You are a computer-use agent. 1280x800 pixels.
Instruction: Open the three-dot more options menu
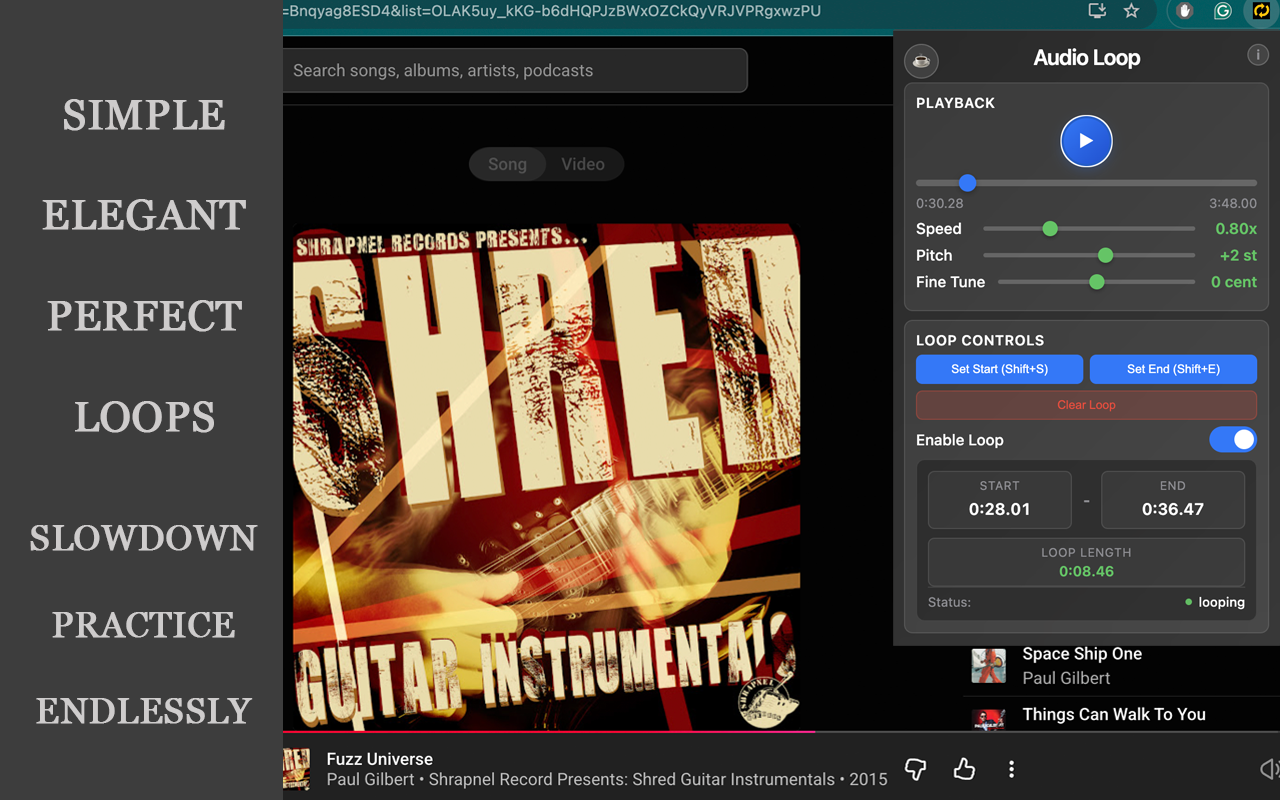coord(1011,768)
